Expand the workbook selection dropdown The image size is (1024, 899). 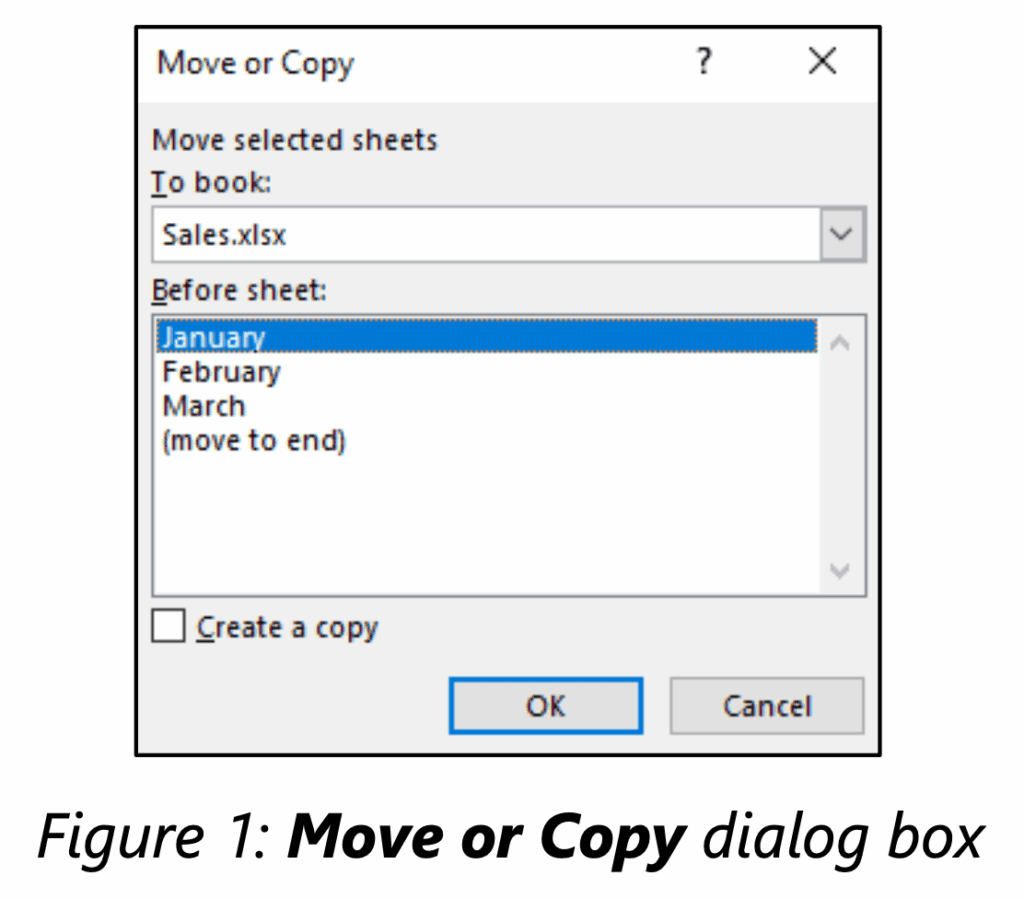[841, 234]
